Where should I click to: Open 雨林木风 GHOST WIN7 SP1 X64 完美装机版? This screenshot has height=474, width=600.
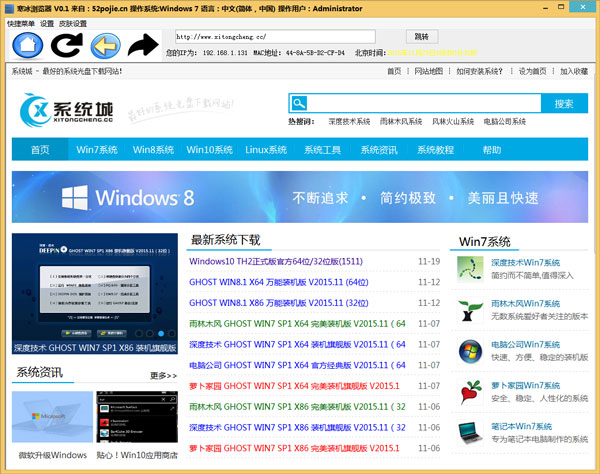(x=297, y=324)
